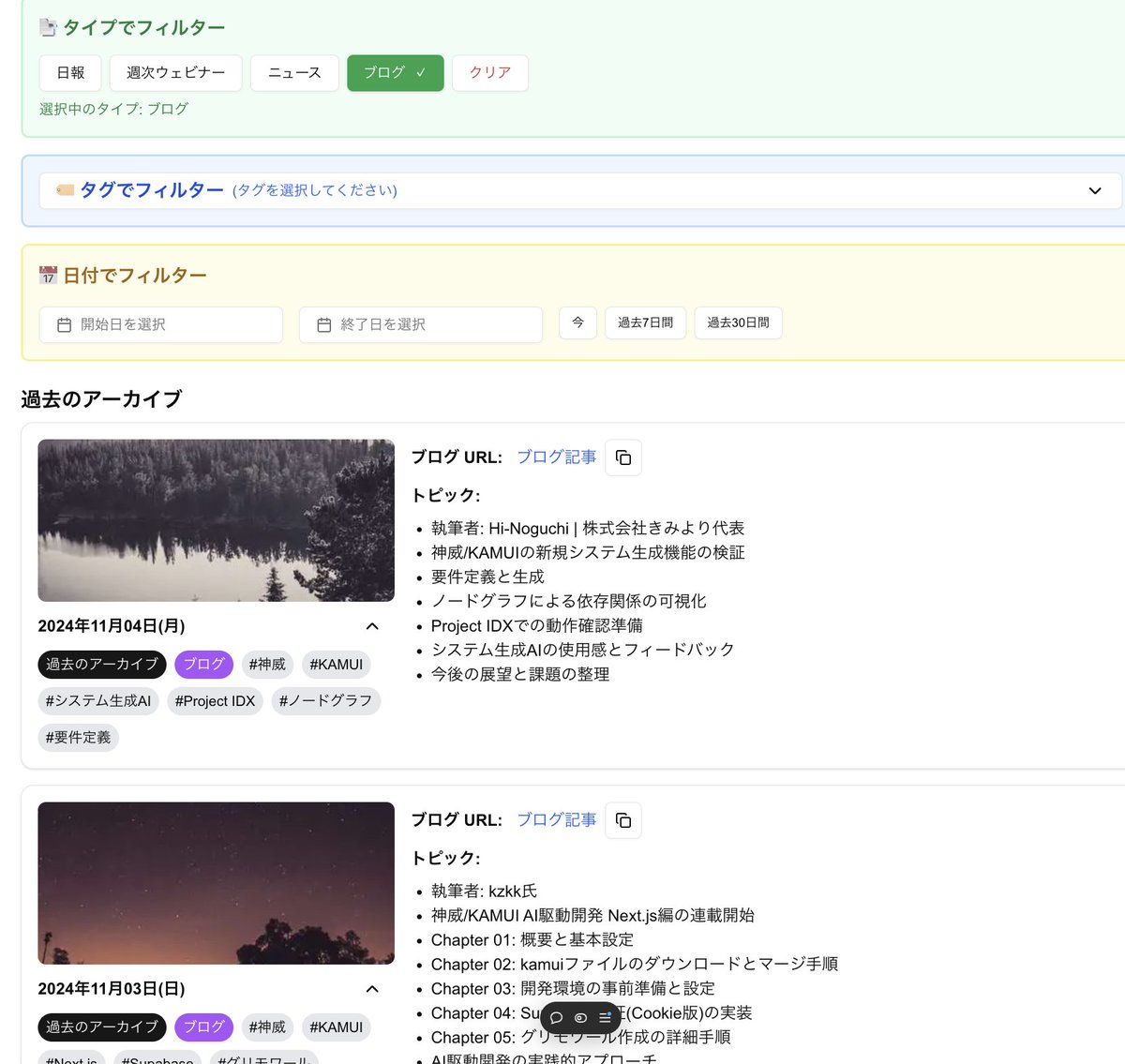Image resolution: width=1125 pixels, height=1064 pixels.
Task: Click topic Chapter 01: 概要と基本設定
Action: 532,940
